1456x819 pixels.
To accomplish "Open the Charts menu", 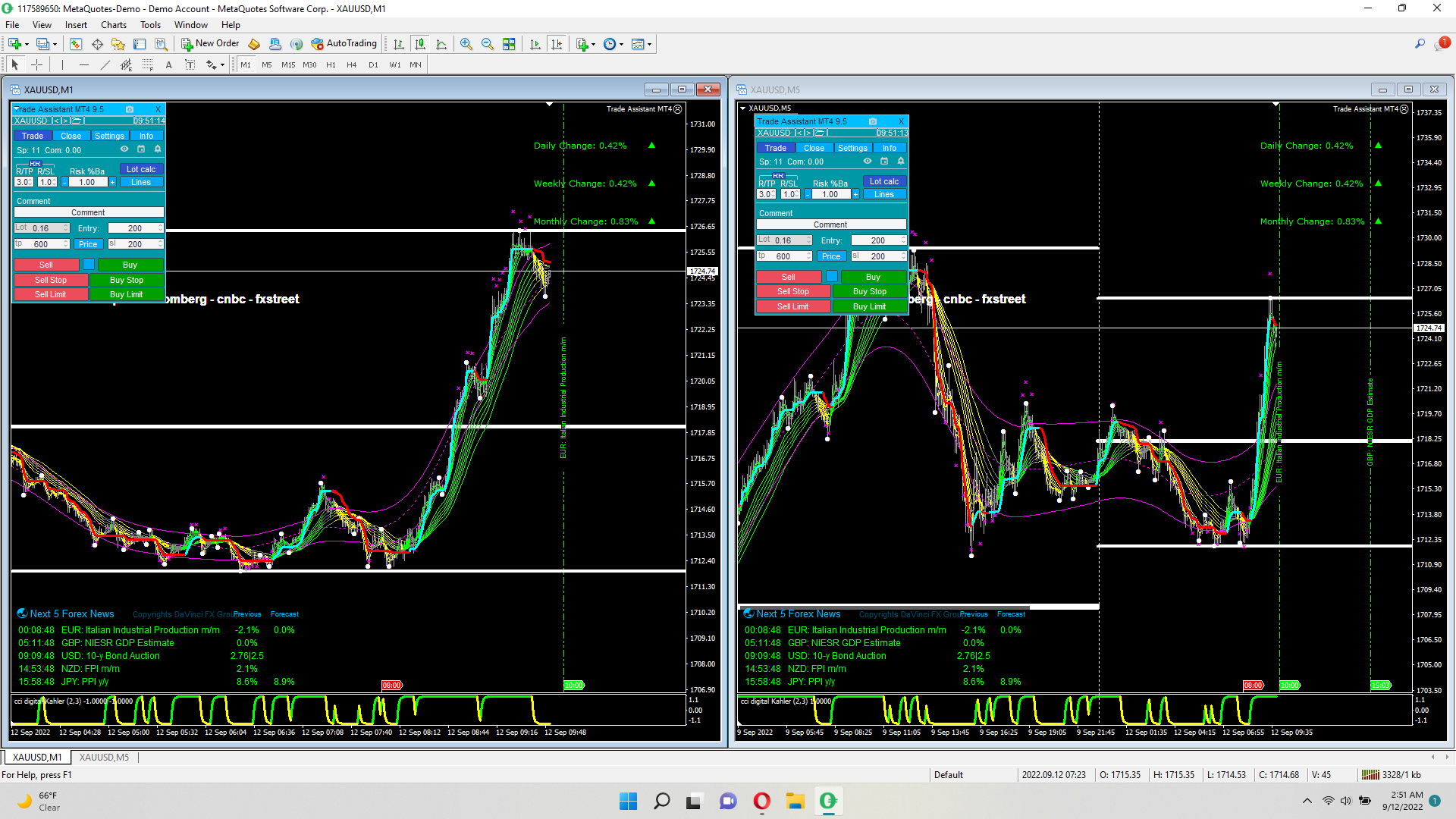I will pyautogui.click(x=114, y=25).
